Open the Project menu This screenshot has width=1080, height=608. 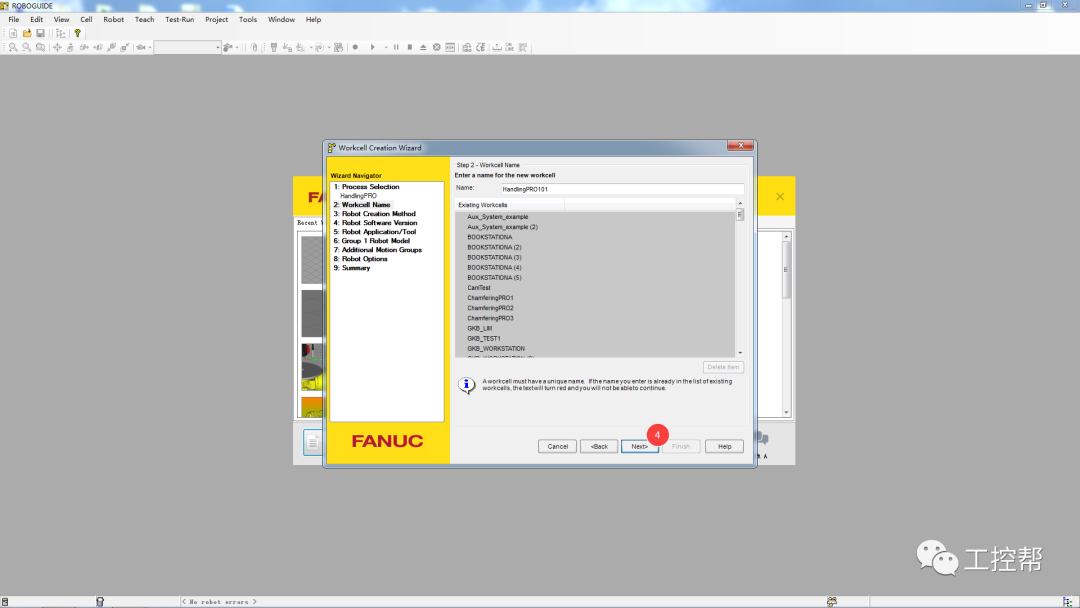pyautogui.click(x=216, y=19)
